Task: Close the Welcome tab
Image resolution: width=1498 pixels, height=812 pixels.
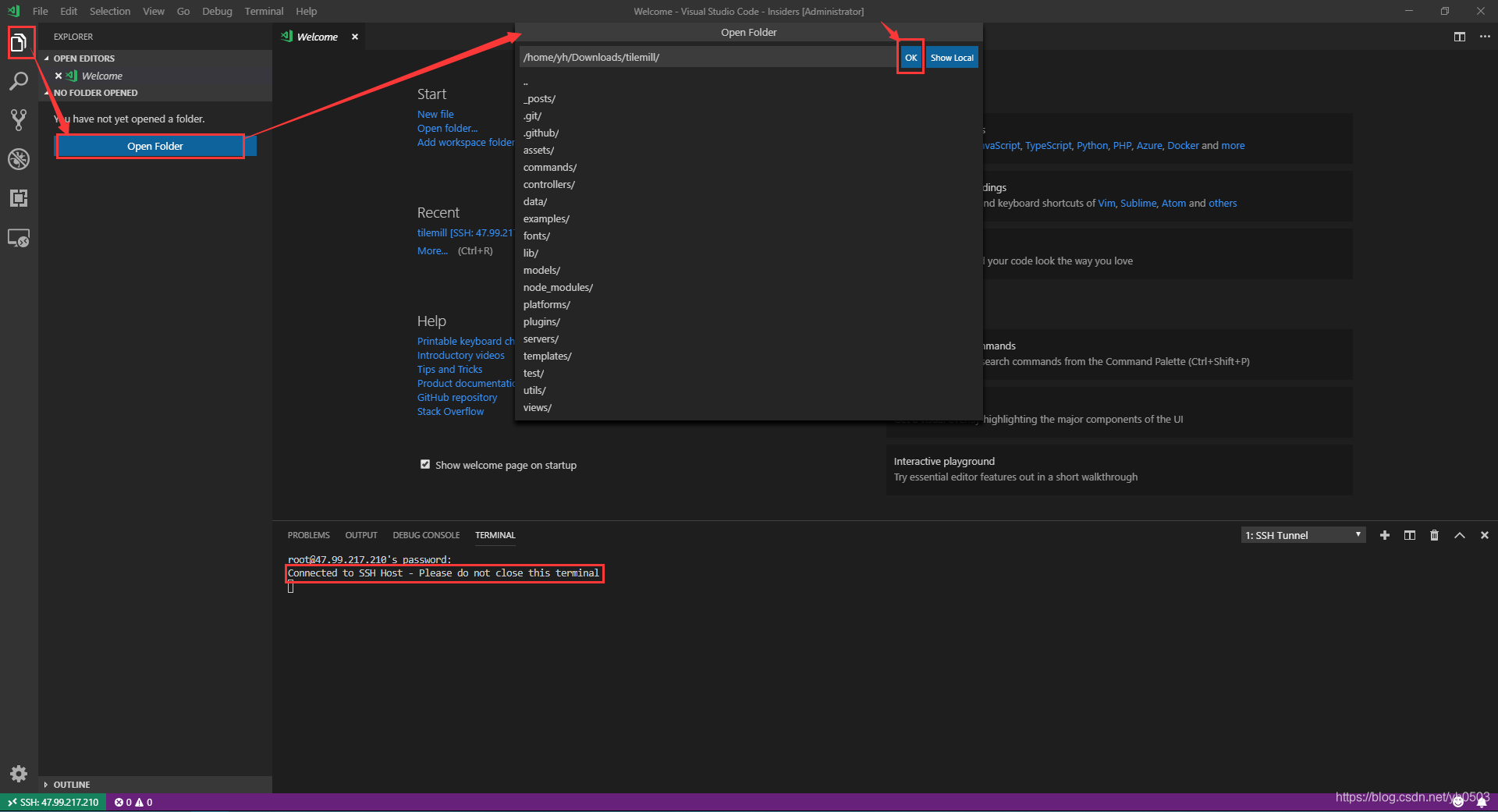Action: pos(355,37)
